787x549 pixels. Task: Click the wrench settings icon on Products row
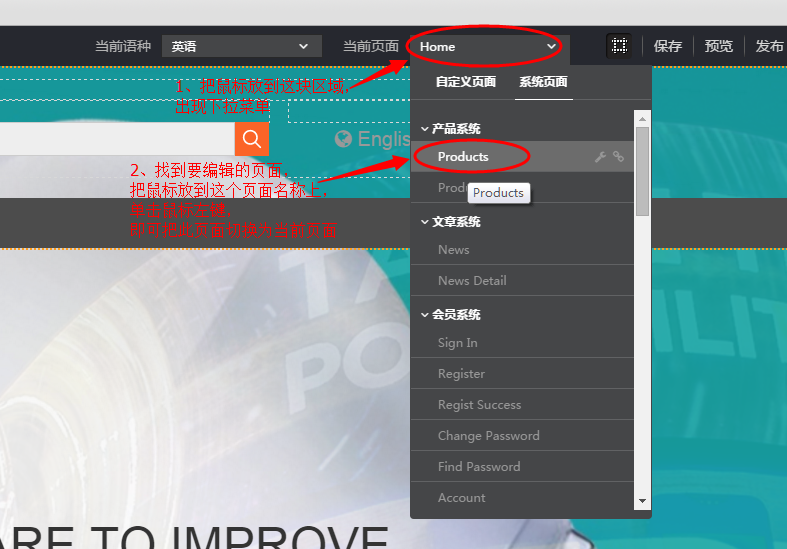[600, 157]
